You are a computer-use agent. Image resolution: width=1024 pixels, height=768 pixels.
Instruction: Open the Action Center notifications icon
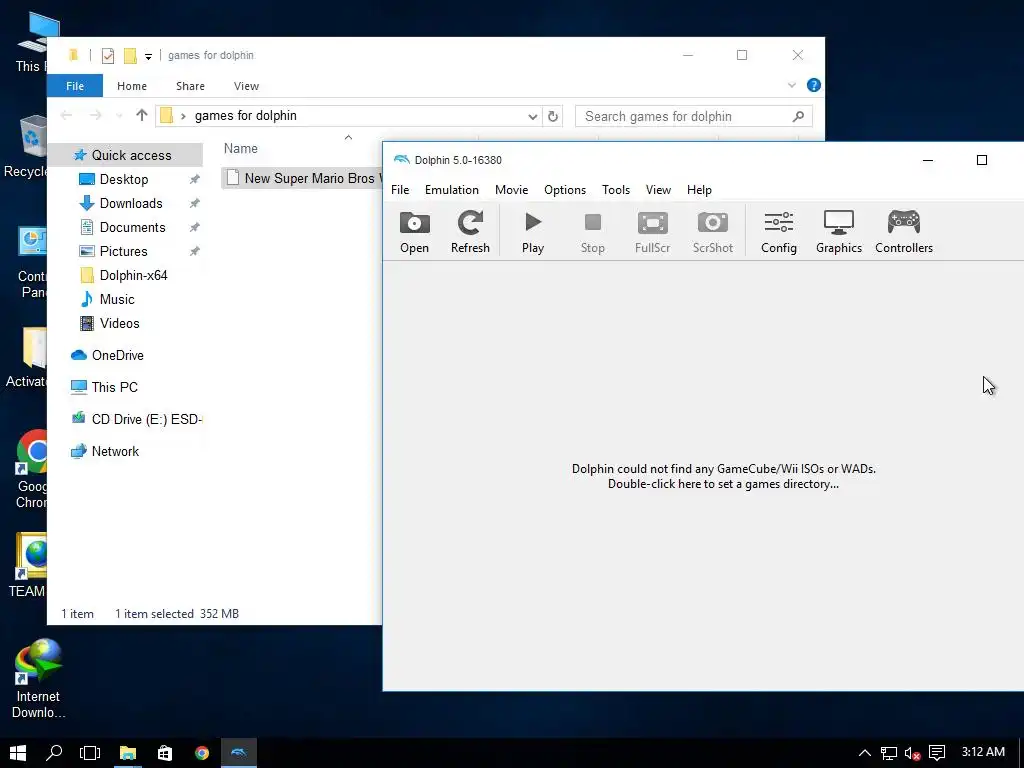pyautogui.click(x=936, y=754)
